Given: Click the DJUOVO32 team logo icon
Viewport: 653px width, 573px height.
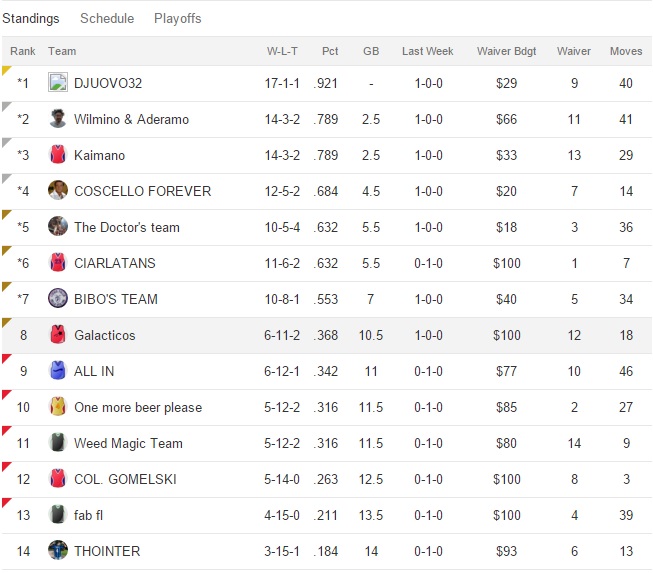Looking at the screenshot, I should 57,83.
